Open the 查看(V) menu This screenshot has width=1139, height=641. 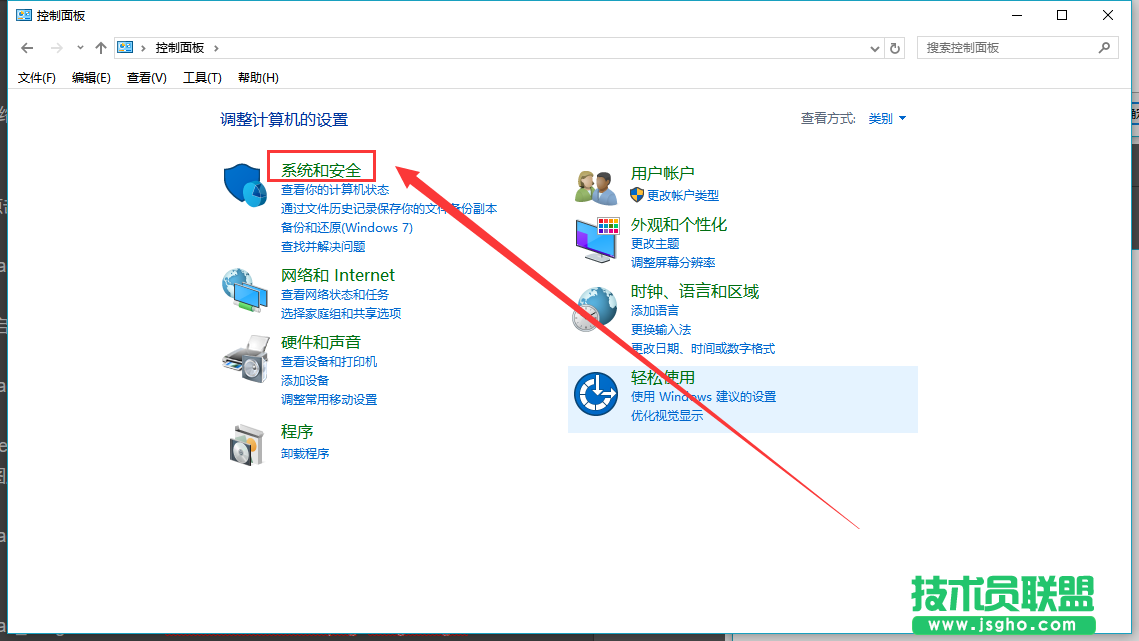[145, 77]
